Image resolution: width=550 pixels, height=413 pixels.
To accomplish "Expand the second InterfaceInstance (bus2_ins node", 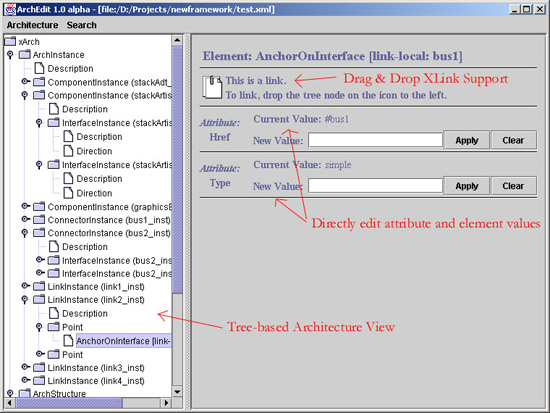I will pyautogui.click(x=40, y=273).
